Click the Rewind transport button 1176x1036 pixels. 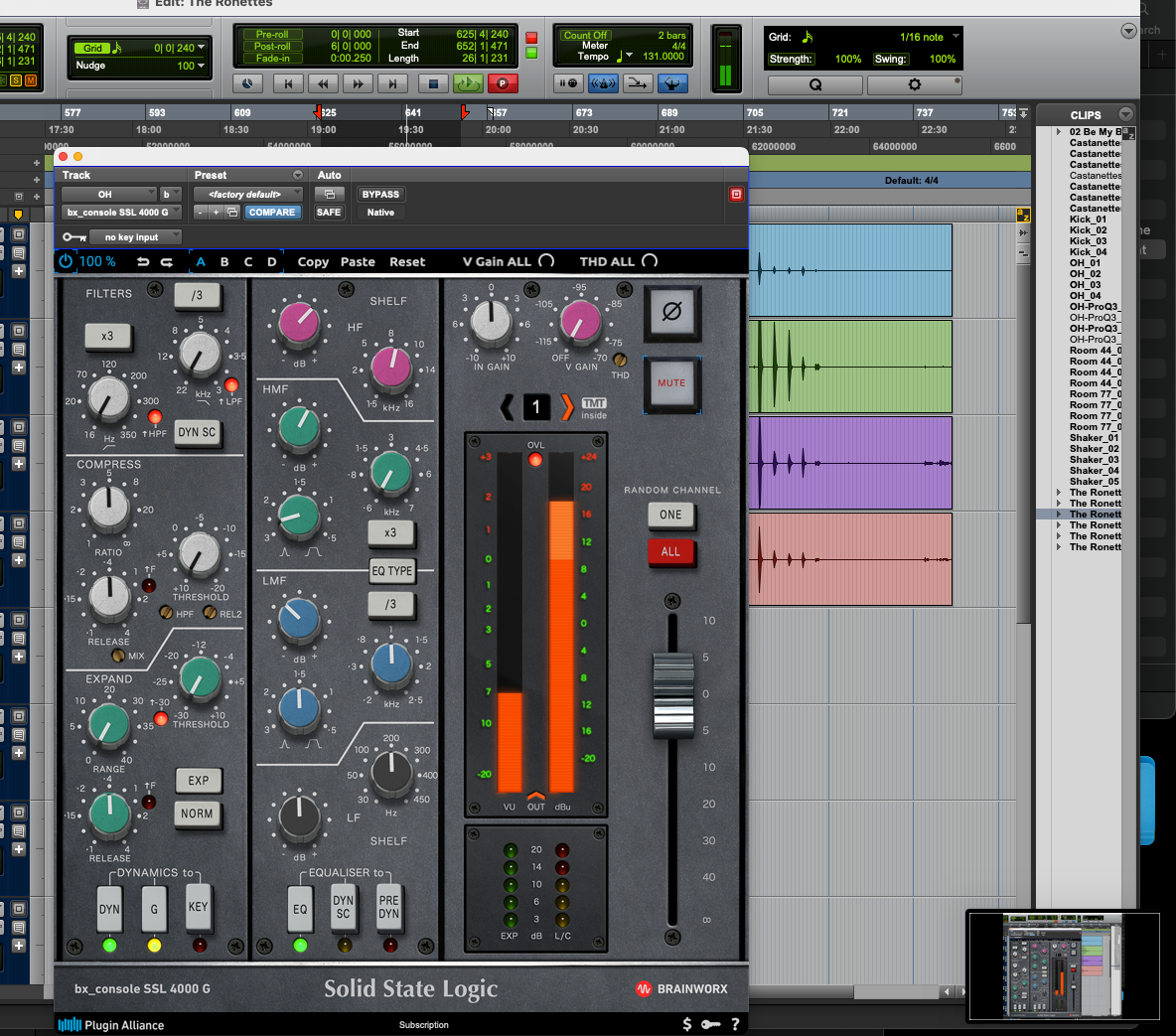point(323,84)
